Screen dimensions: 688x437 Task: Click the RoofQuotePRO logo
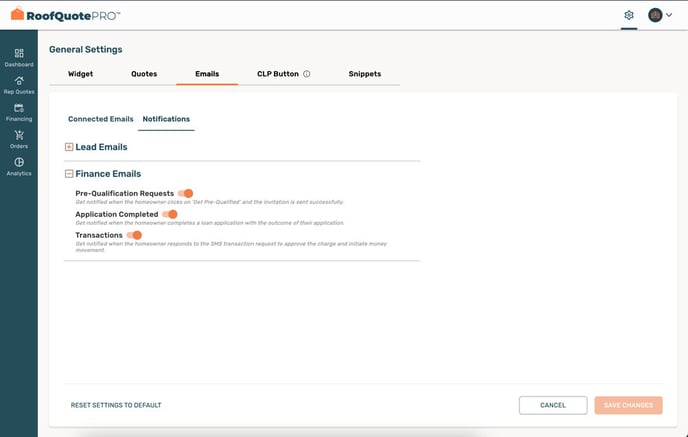click(65, 14)
